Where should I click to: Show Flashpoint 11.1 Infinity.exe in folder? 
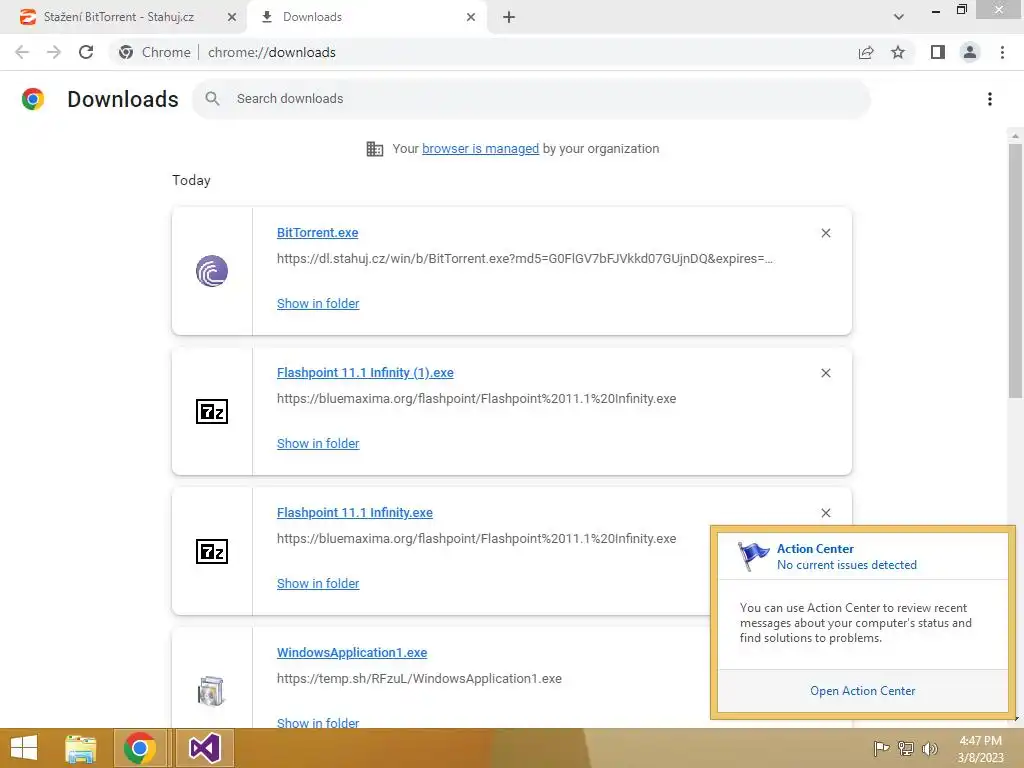(318, 583)
